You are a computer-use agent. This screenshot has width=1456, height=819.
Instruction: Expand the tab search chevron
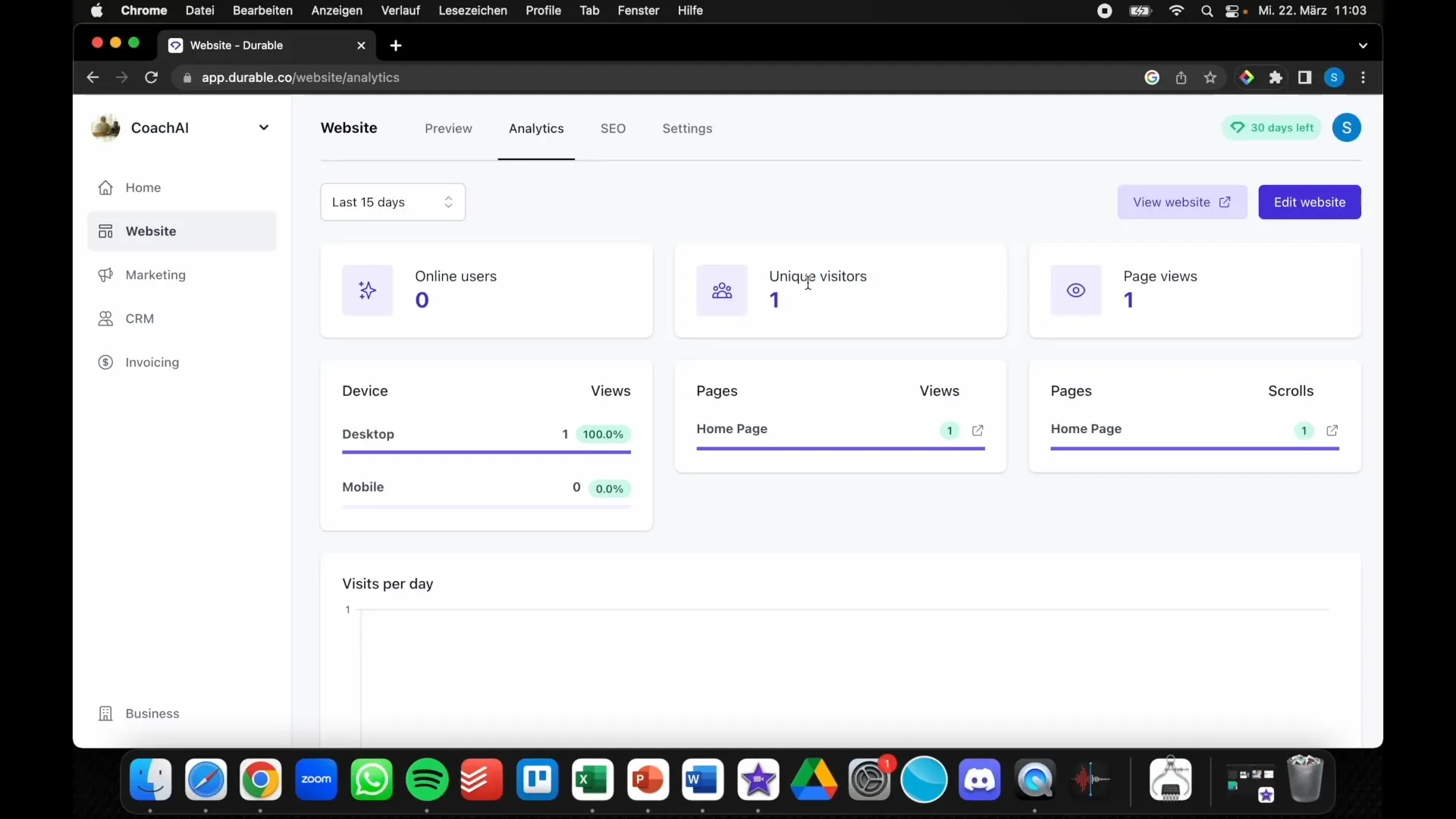tap(1363, 45)
